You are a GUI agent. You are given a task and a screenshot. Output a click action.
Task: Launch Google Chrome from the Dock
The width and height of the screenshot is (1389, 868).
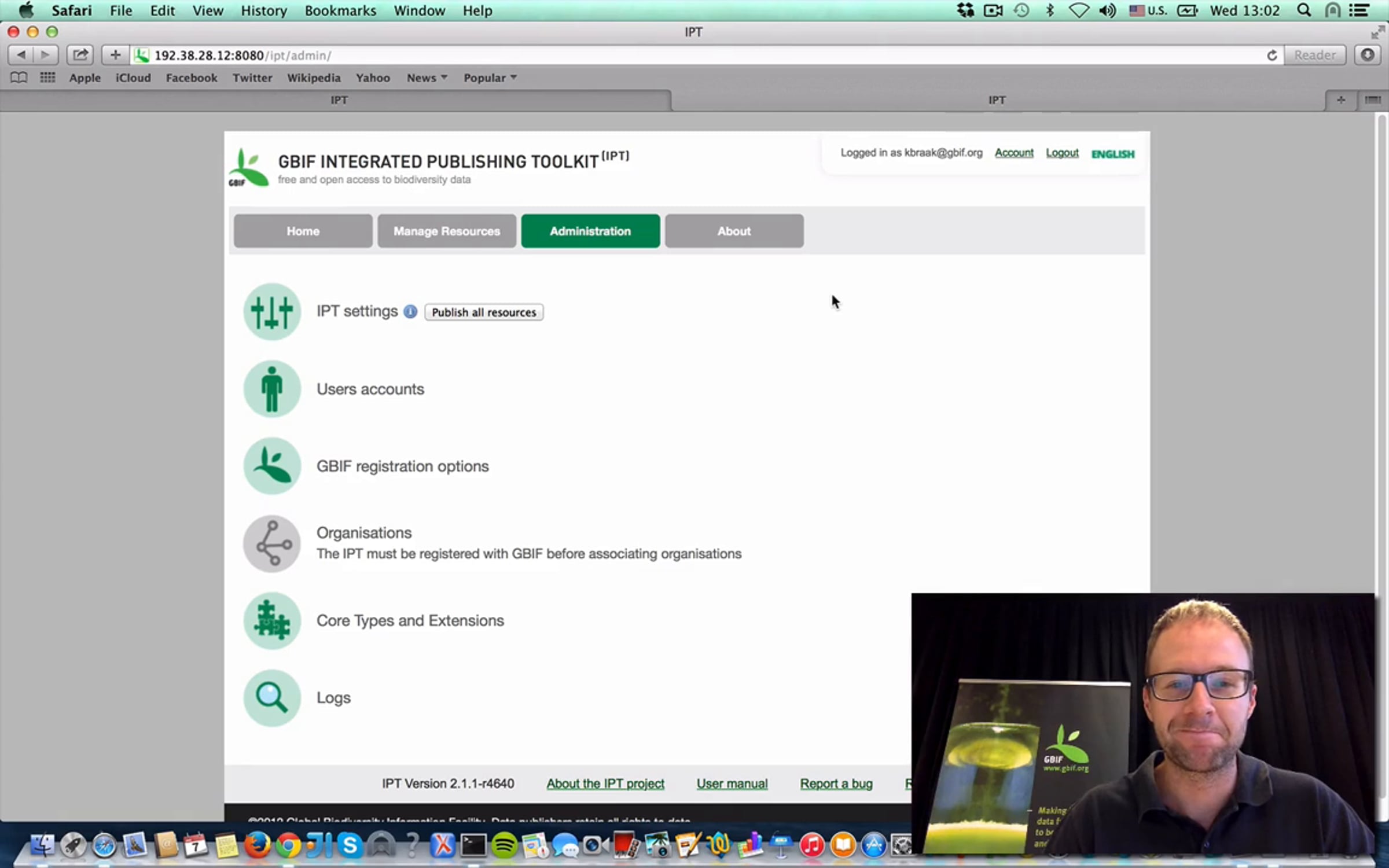[288, 845]
